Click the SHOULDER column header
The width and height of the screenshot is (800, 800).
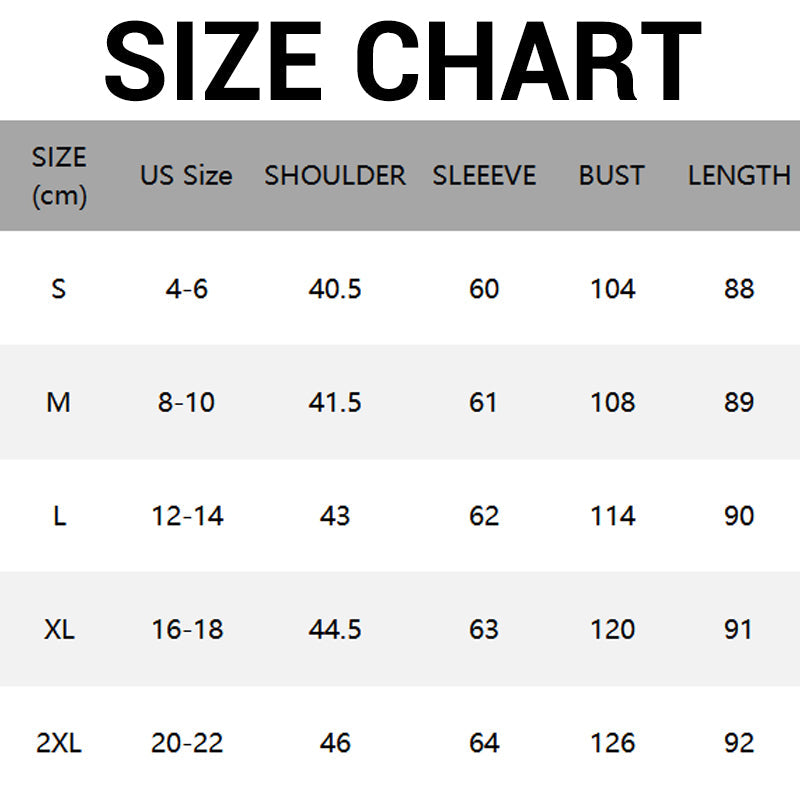(x=335, y=176)
